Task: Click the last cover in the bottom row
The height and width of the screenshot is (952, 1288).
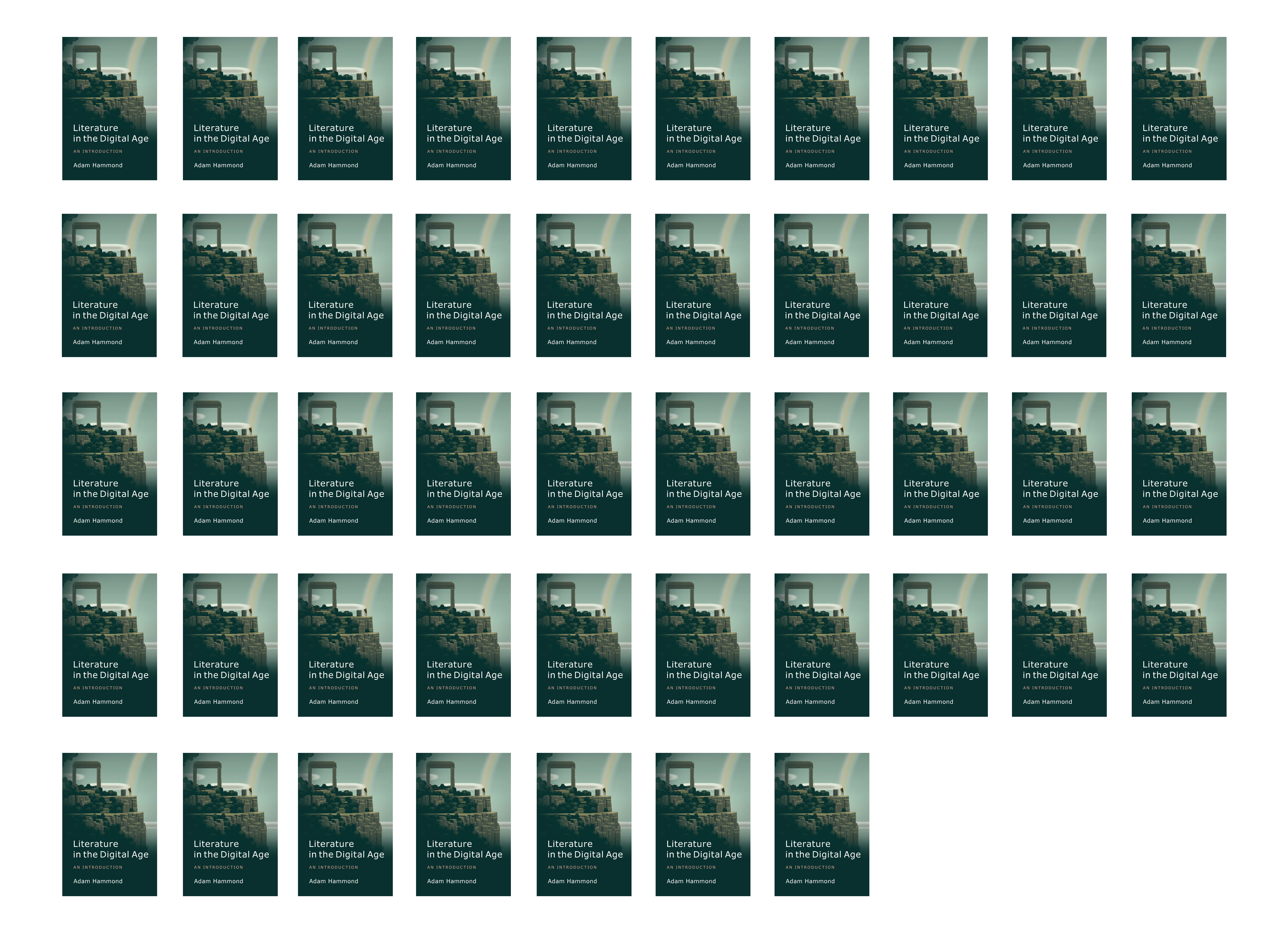Action: (x=821, y=824)
